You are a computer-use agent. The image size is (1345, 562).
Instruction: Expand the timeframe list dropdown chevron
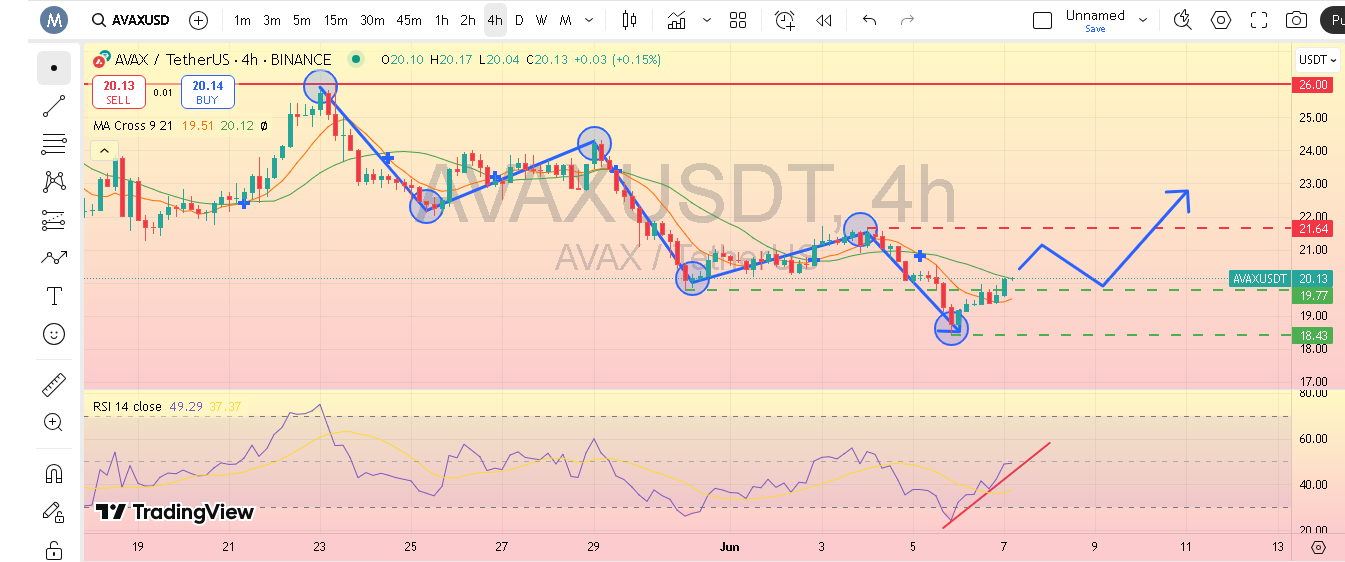[589, 20]
